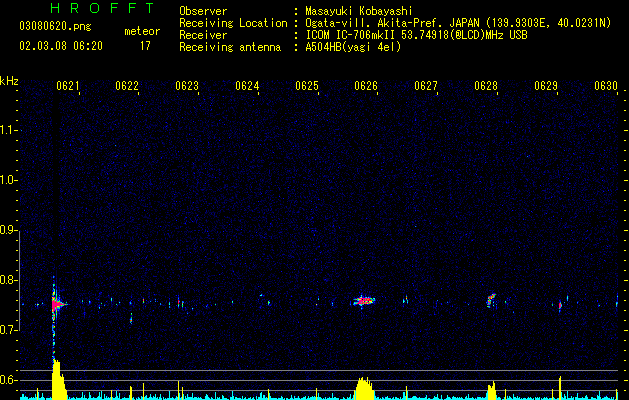The width and height of the screenshot is (629, 400).
Task: Click the 0627 time axis marker
Action: [426, 86]
